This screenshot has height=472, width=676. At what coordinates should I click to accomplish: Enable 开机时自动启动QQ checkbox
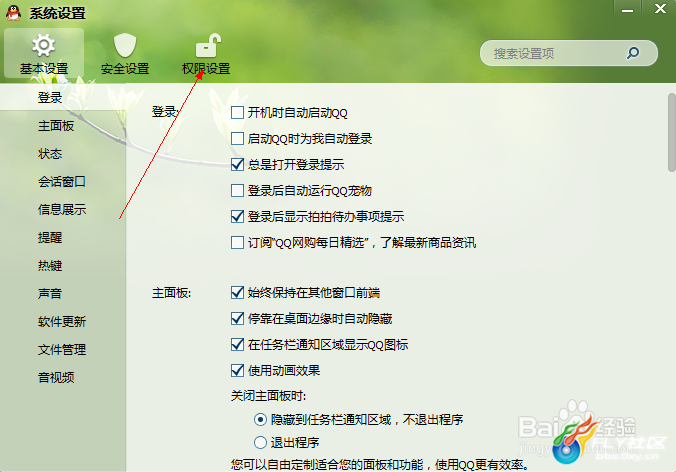coord(237,113)
